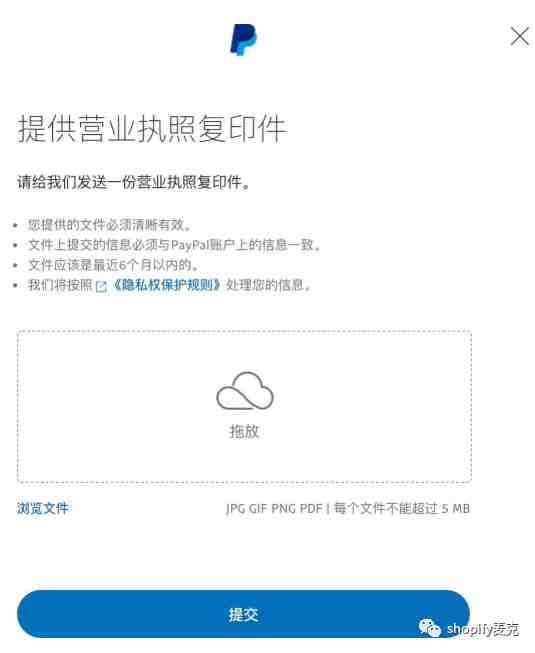Click the JPG GIF PNG PDF format hint
Screen dimensions: 535x653
[x=274, y=508]
